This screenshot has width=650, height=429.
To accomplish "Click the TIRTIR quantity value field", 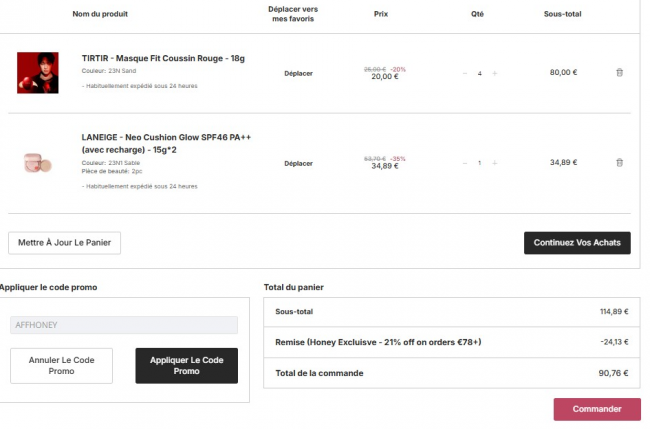I will 480,73.
